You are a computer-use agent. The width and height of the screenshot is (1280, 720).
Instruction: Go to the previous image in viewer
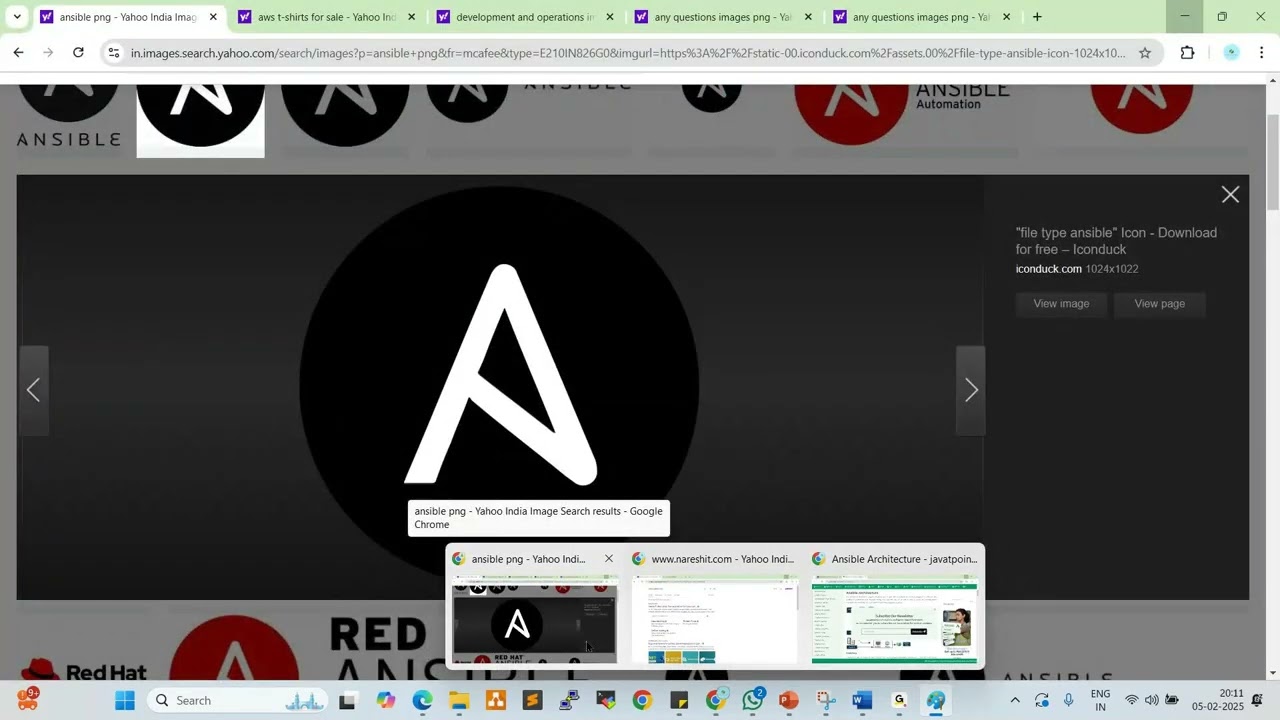[33, 390]
